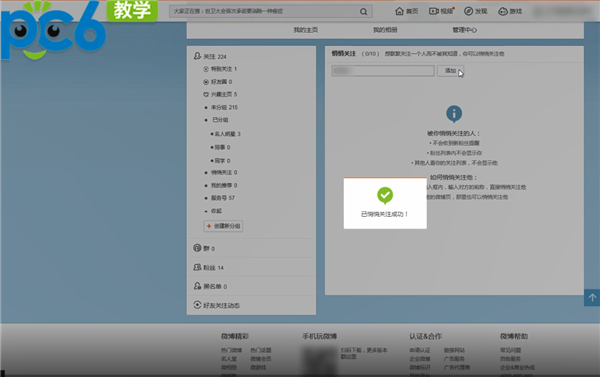Click the blue info icon
Image resolution: width=600 pixels, height=377 pixels.
tap(454, 114)
